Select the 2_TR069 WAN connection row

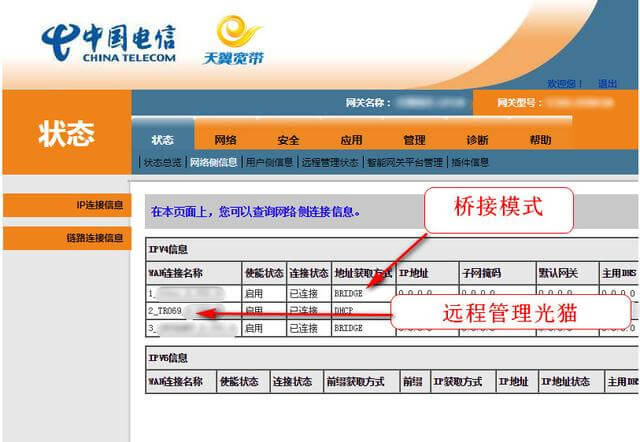pos(168,311)
